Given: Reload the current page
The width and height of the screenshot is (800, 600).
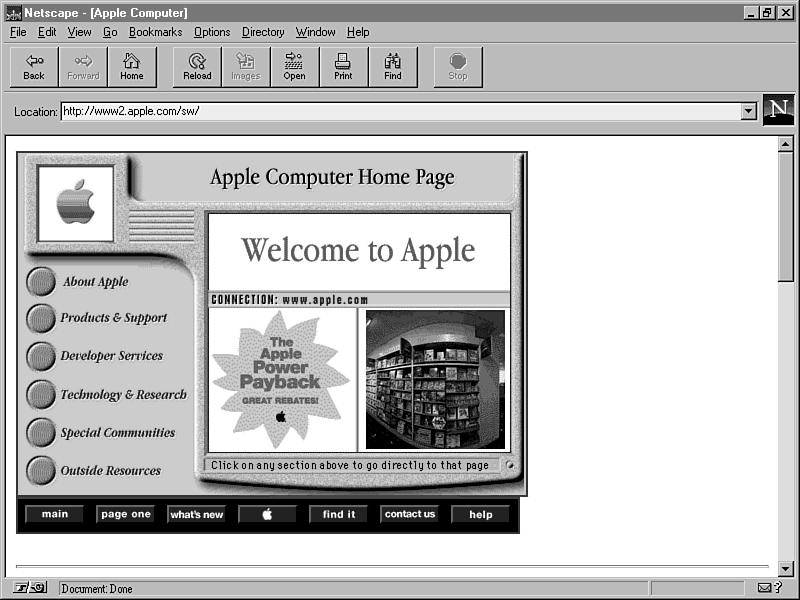Looking at the screenshot, I should coord(197,67).
